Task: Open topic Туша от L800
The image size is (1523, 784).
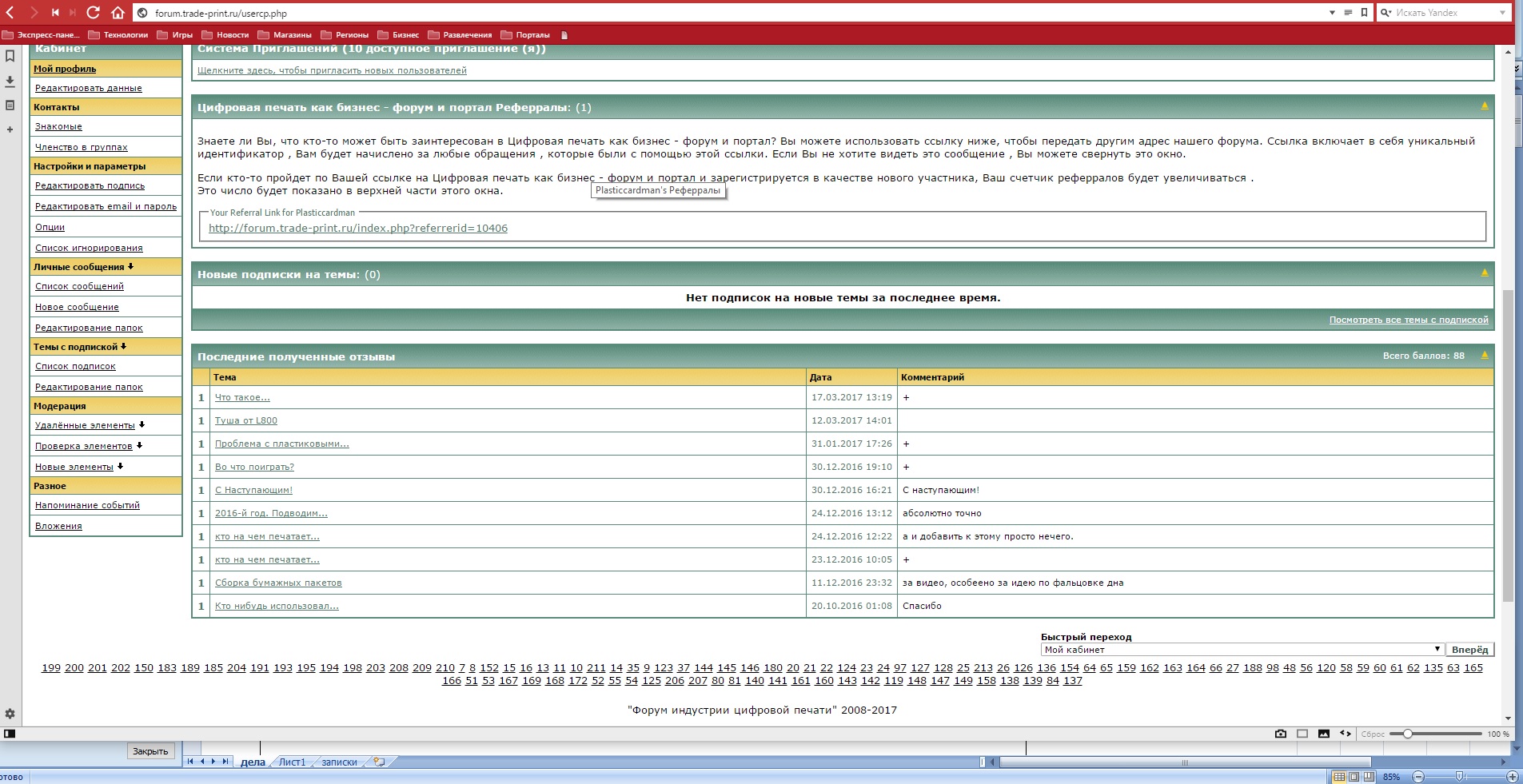Action: click(246, 420)
